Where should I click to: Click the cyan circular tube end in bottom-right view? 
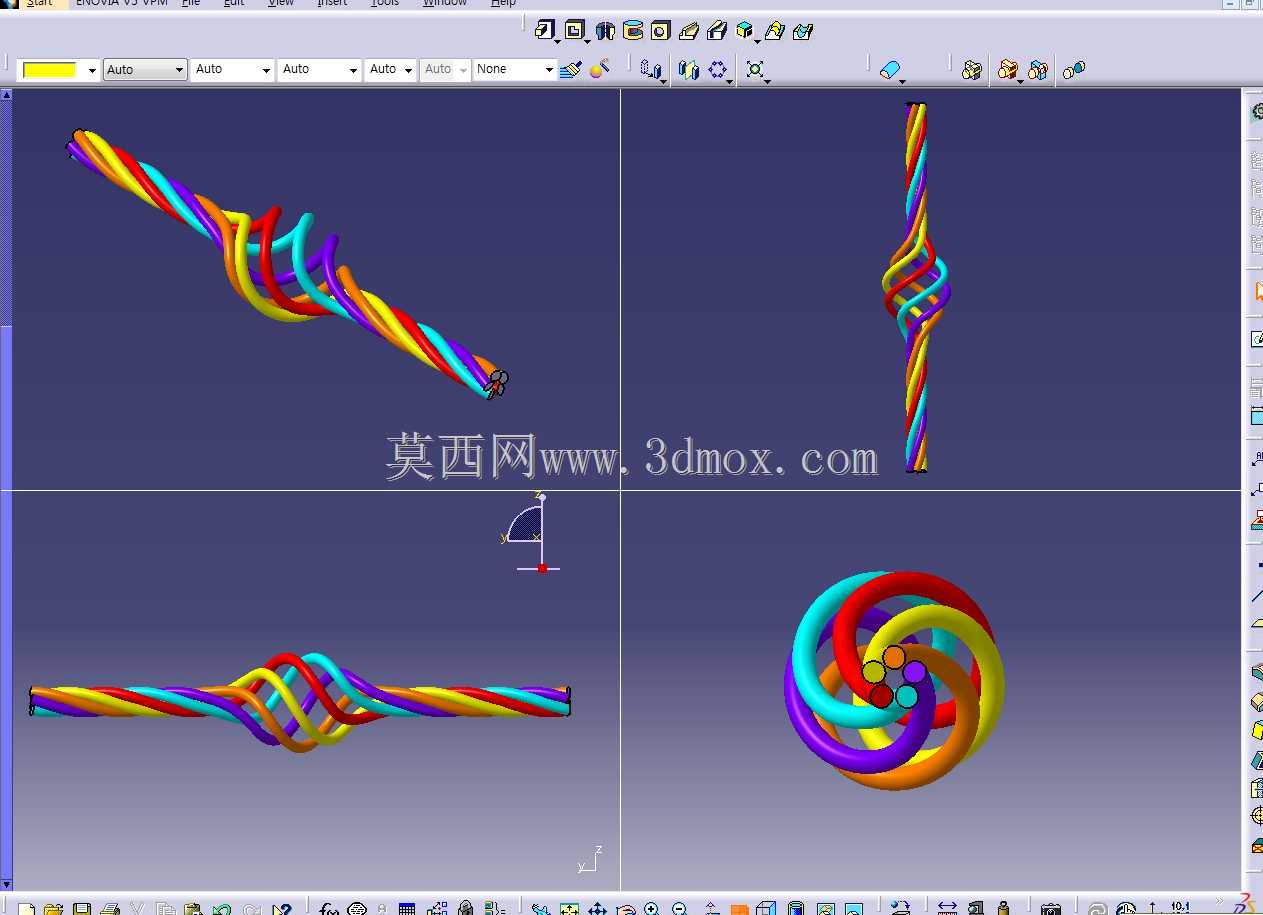click(907, 696)
